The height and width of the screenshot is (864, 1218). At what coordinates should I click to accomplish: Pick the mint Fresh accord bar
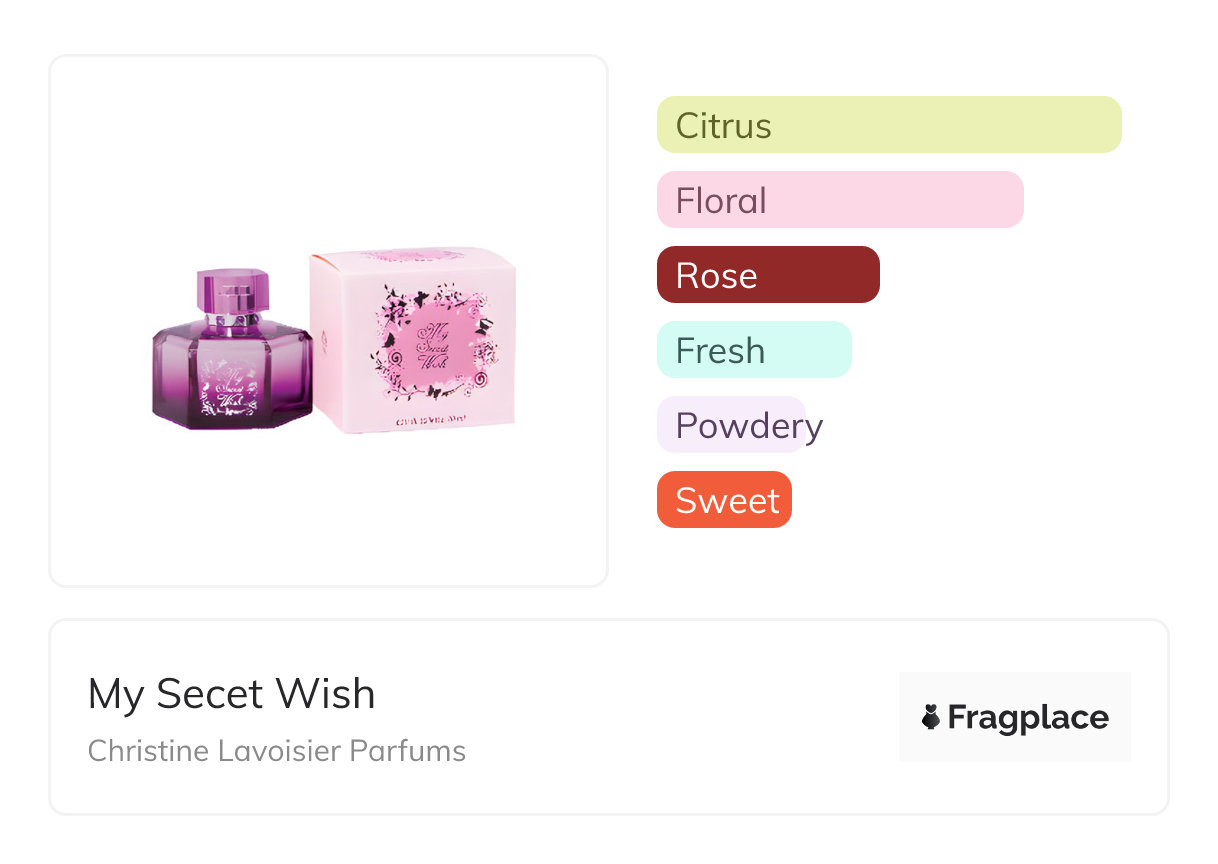coord(754,350)
